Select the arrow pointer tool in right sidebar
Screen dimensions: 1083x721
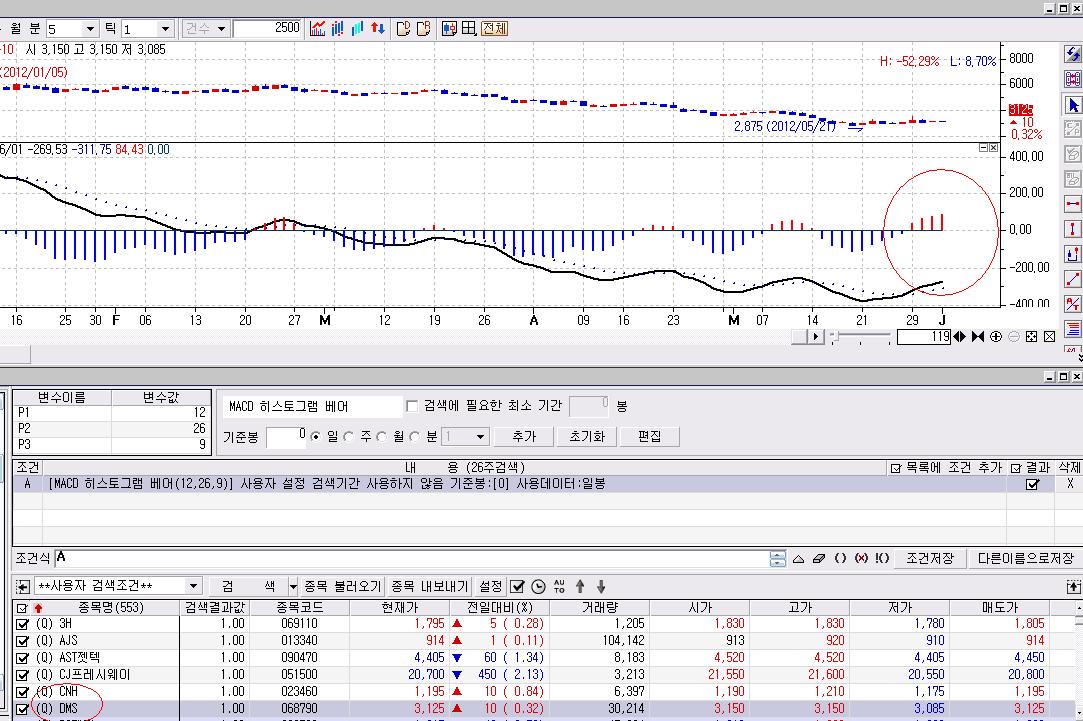(1073, 105)
